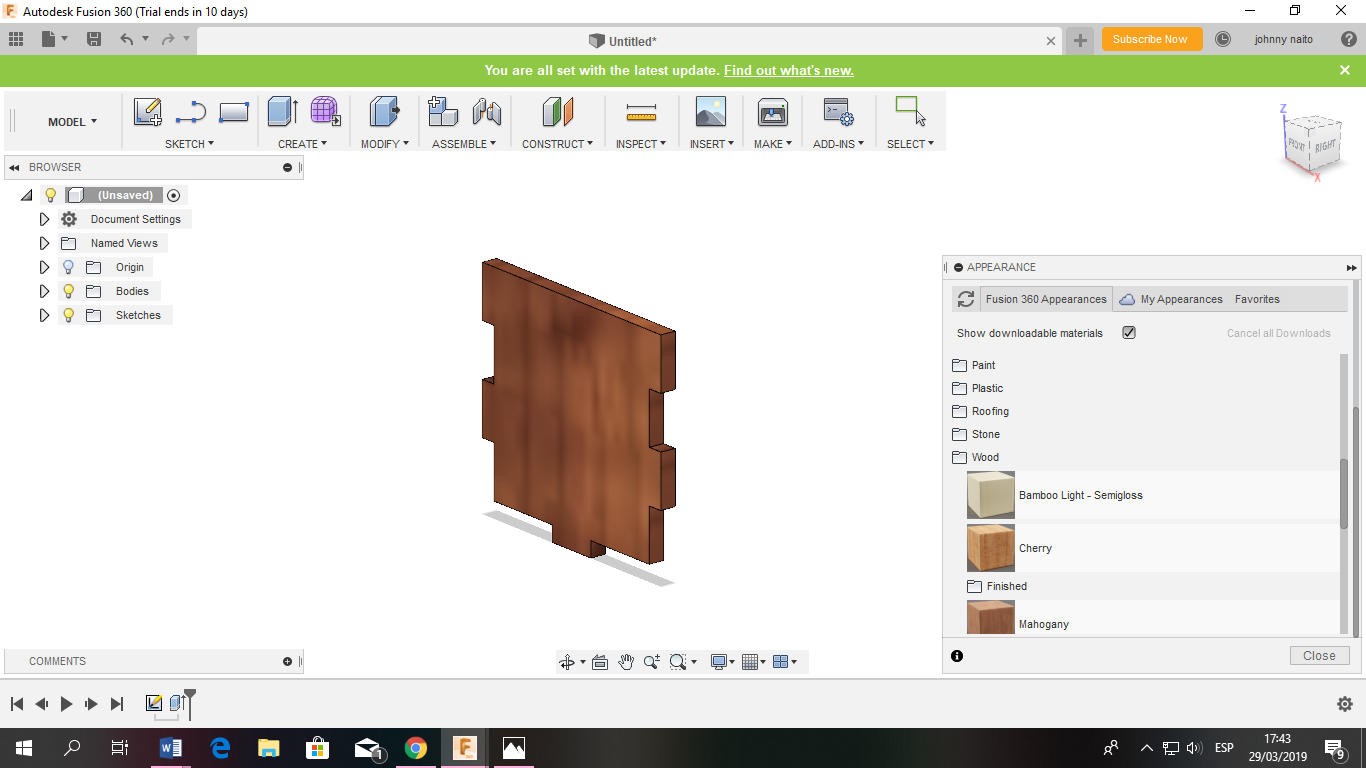Open the INSPECT menu
This screenshot has width=1366, height=768.
[x=641, y=144]
